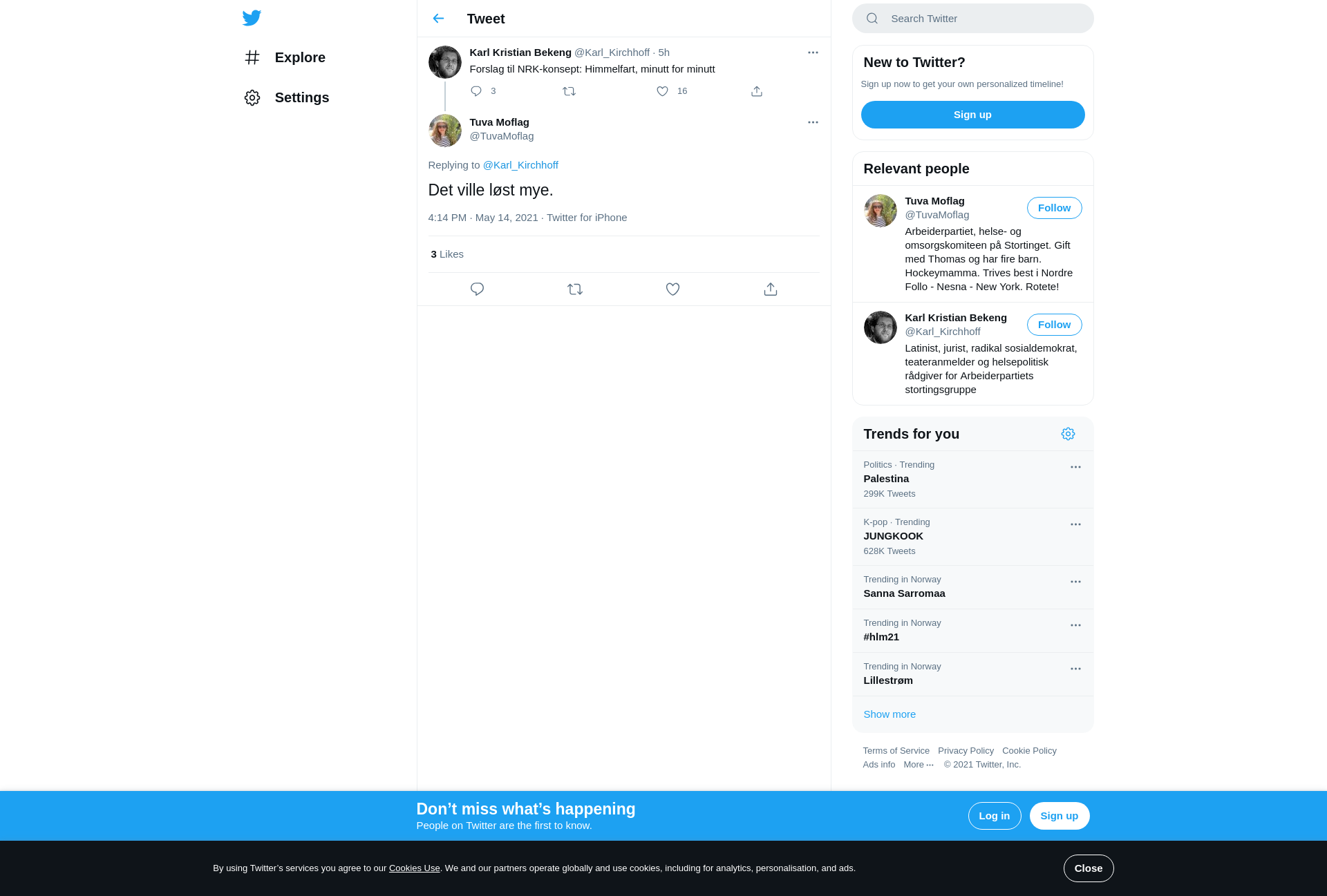1327x896 pixels.
Task: Expand the More footer menu
Action: (x=919, y=765)
